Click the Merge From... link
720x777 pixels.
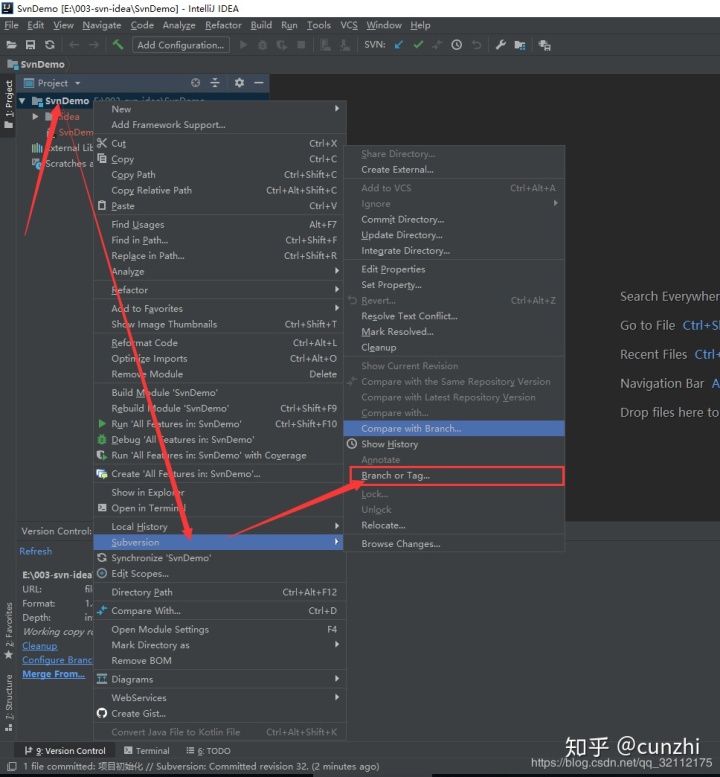[x=54, y=674]
